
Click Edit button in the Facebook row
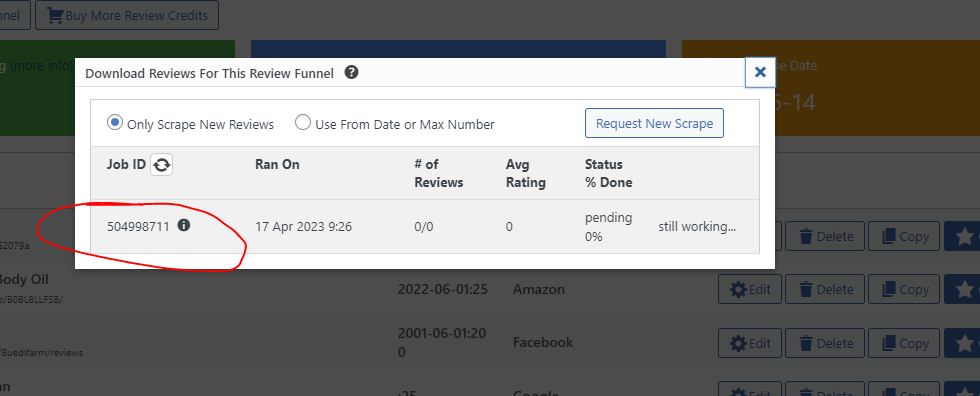[x=749, y=344]
